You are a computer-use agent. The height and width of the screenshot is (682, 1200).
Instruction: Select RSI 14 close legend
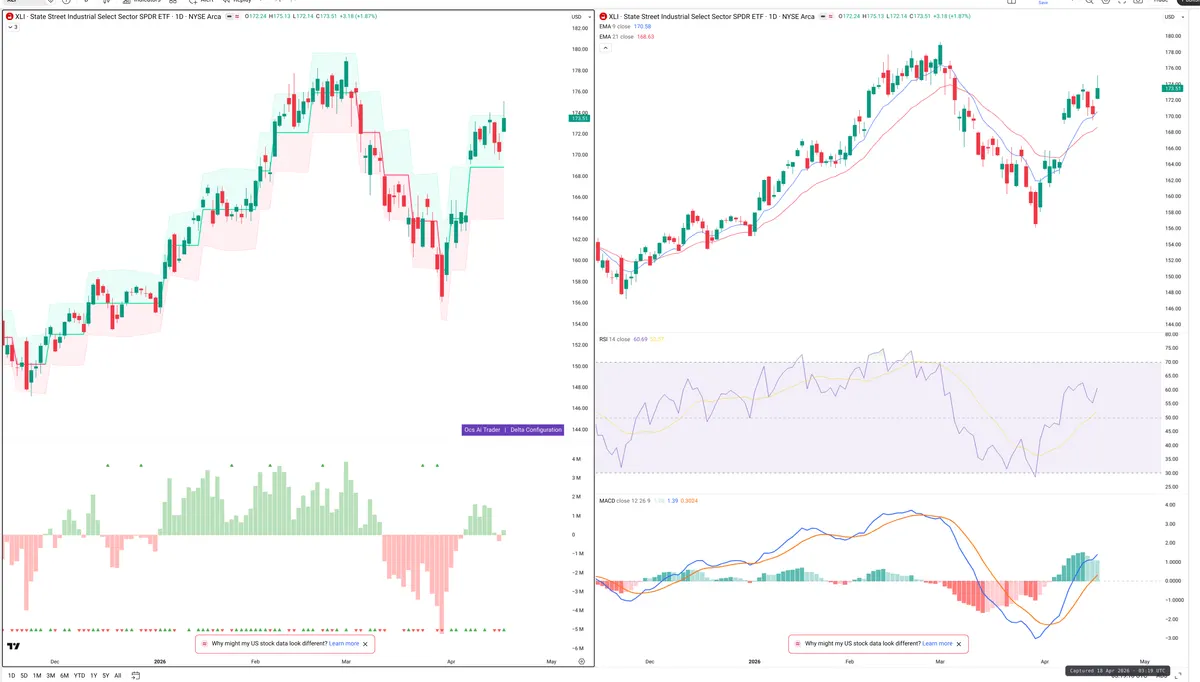coord(614,339)
